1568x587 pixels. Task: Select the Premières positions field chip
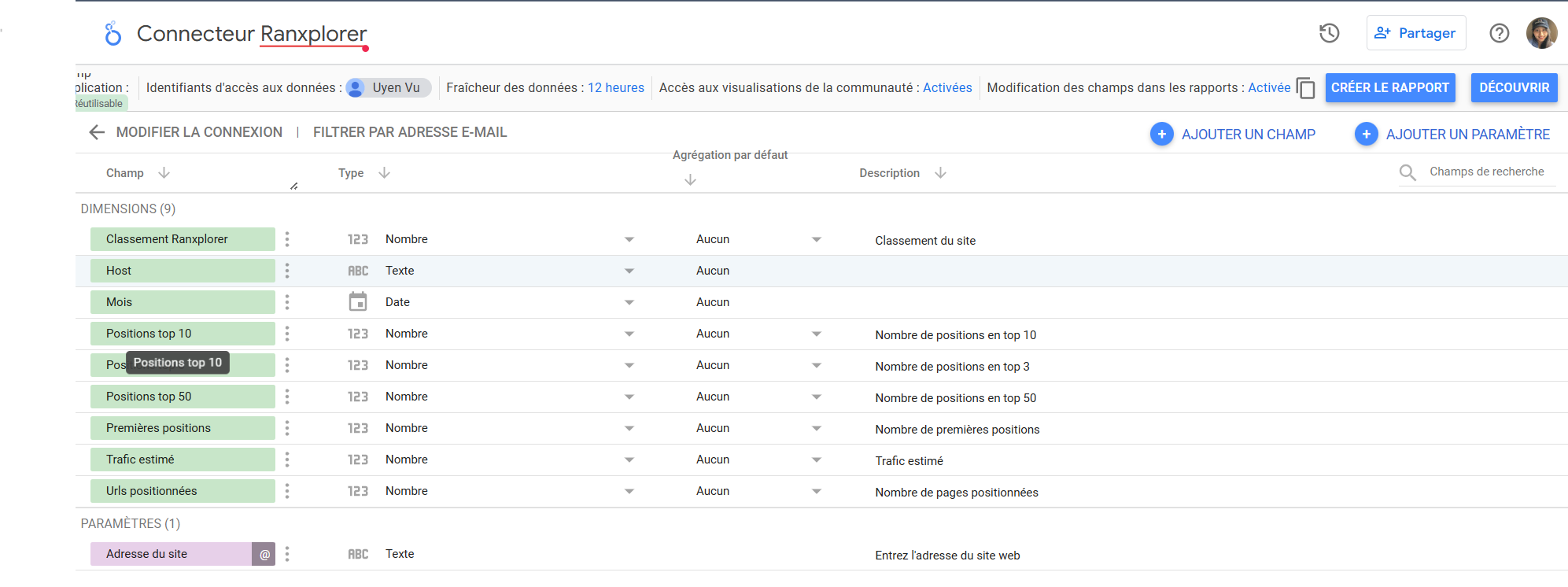point(183,428)
